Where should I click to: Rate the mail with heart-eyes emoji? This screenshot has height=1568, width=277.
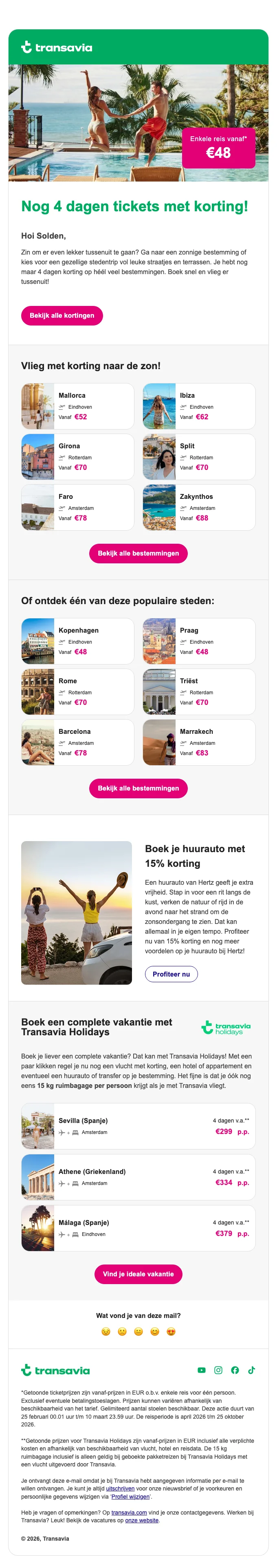171,1331
